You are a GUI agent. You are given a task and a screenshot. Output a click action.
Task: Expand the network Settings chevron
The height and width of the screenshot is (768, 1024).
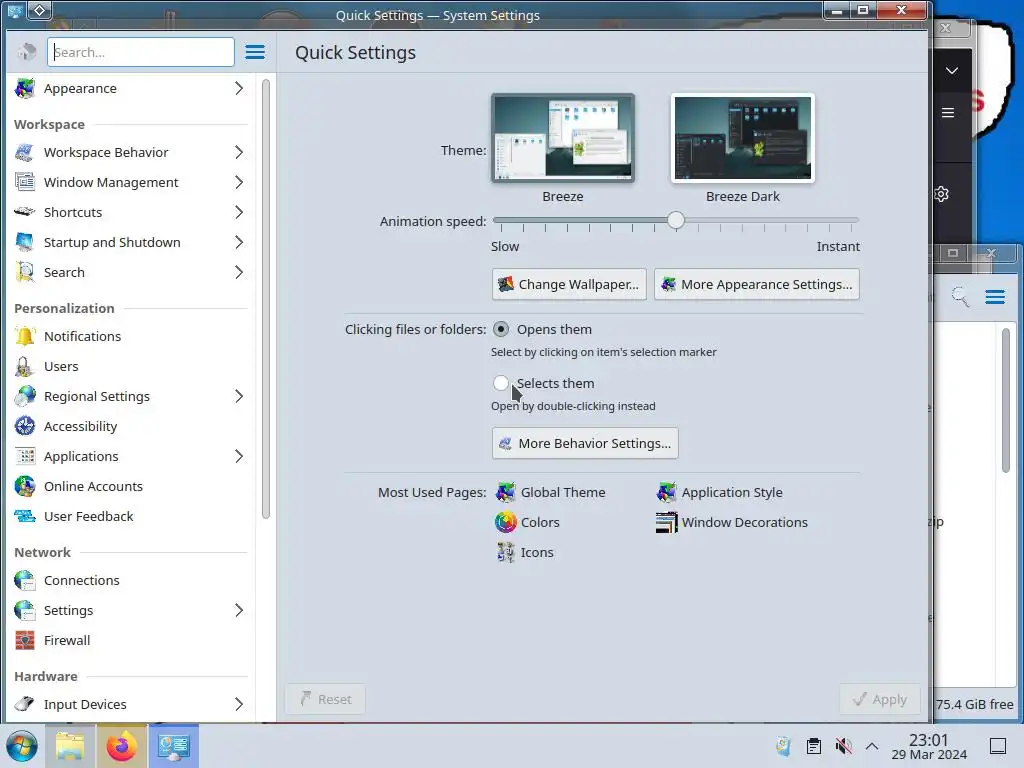pyautogui.click(x=239, y=611)
